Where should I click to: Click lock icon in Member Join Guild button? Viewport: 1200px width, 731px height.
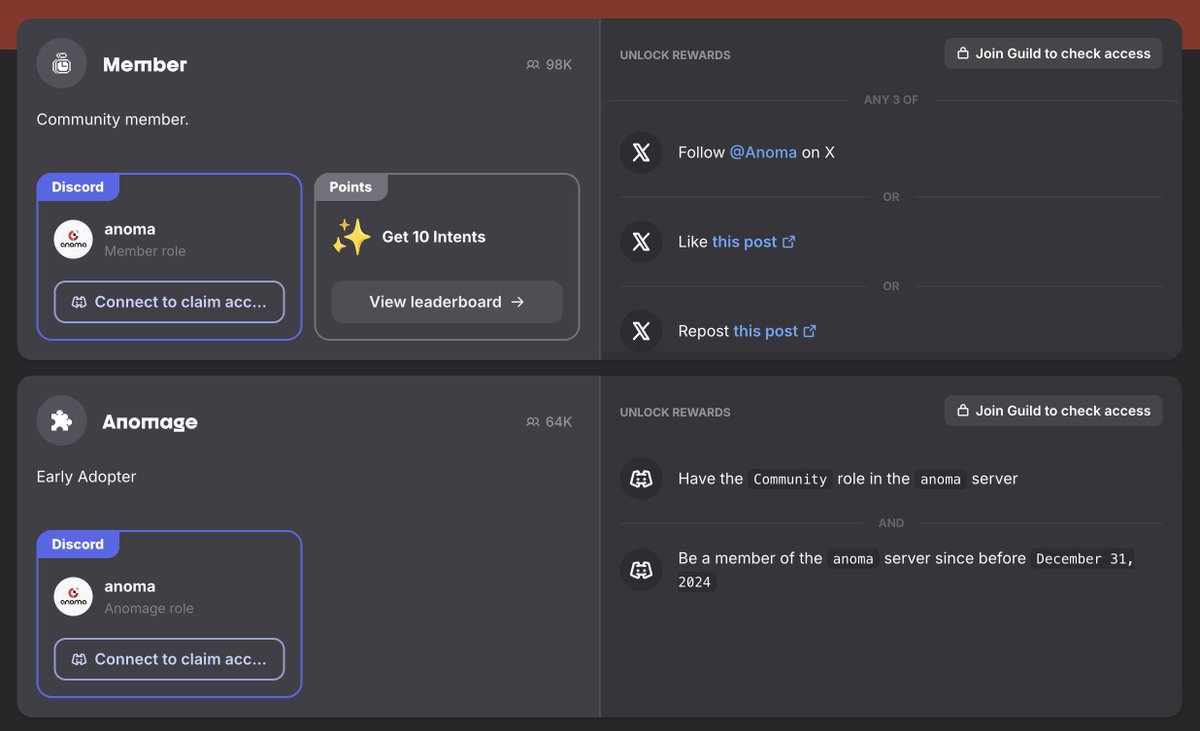[963, 54]
